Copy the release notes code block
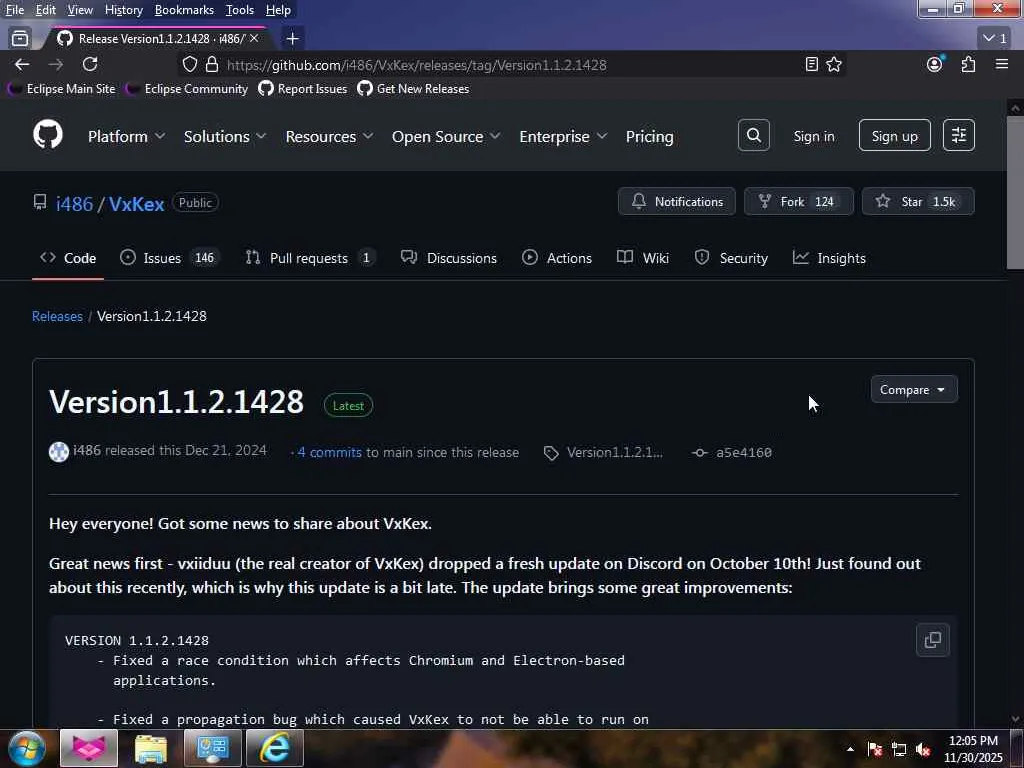This screenshot has height=768, width=1024. (x=933, y=639)
